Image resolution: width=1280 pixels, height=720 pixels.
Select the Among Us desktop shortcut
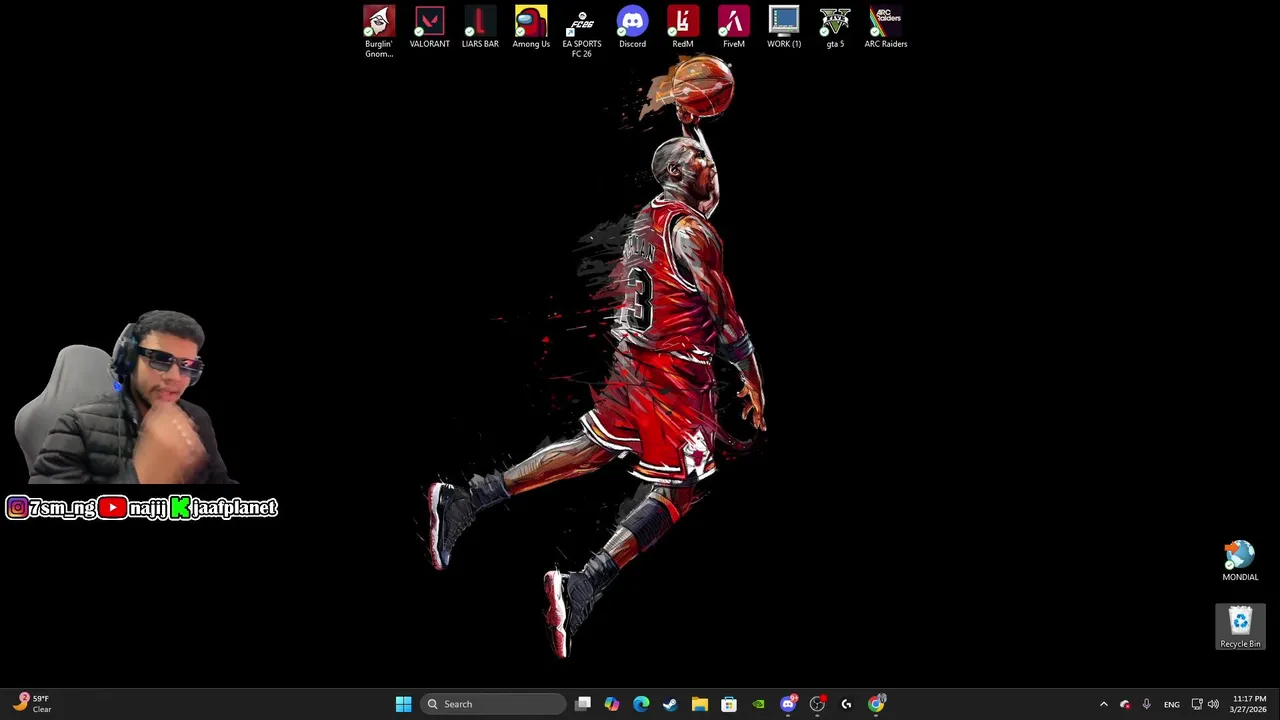tap(531, 27)
